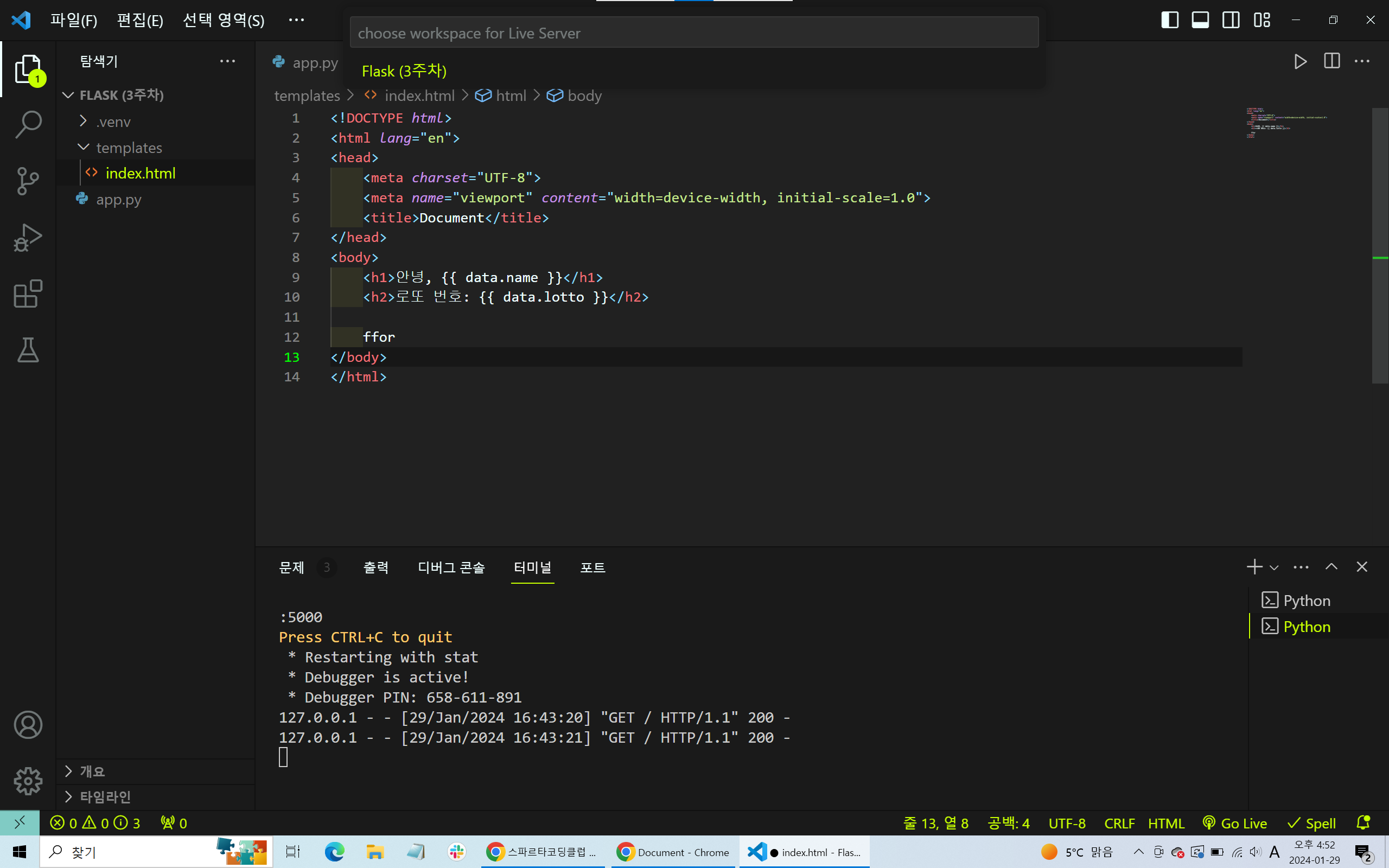Open the Extensions view

pyautogui.click(x=28, y=293)
